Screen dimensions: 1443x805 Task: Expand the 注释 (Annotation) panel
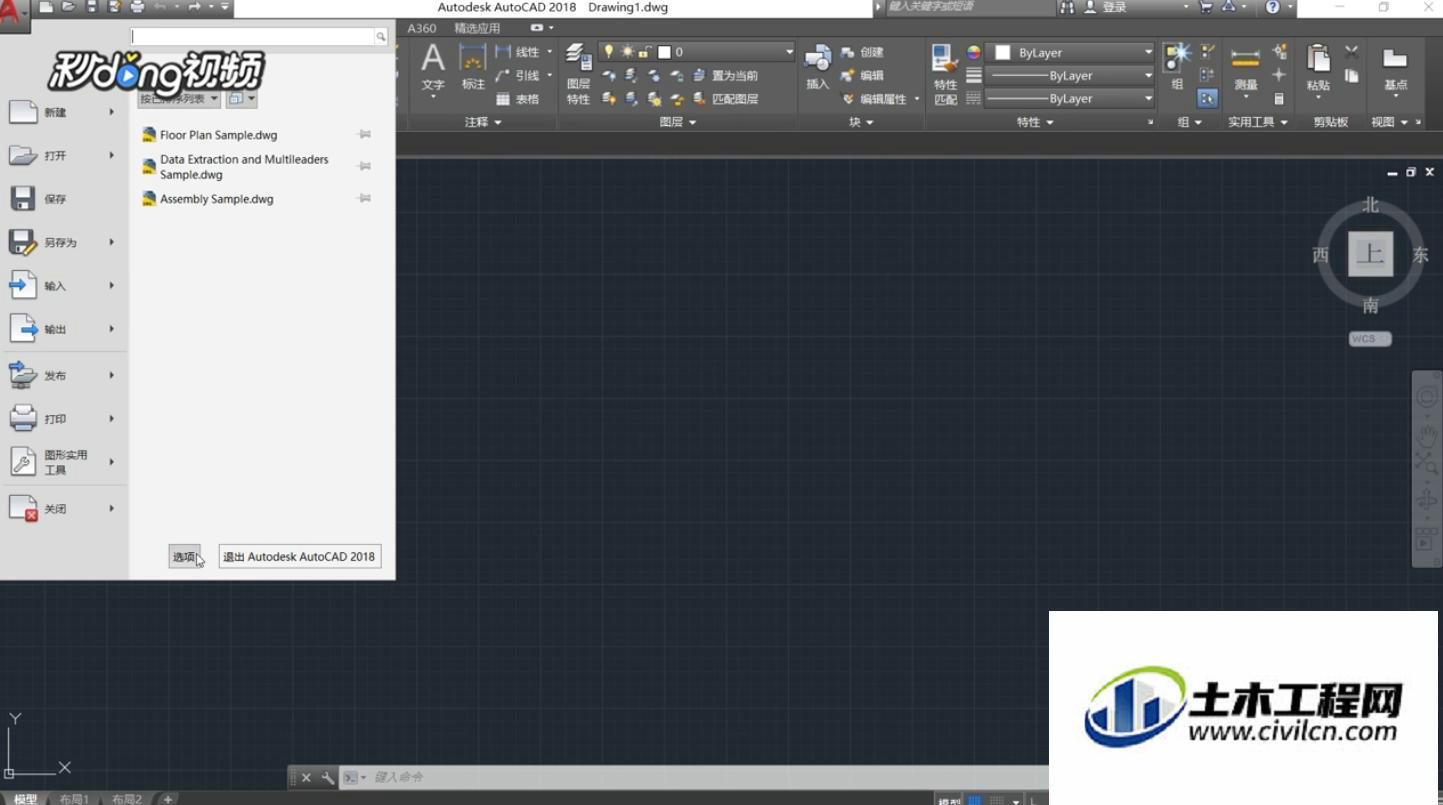[x=483, y=122]
